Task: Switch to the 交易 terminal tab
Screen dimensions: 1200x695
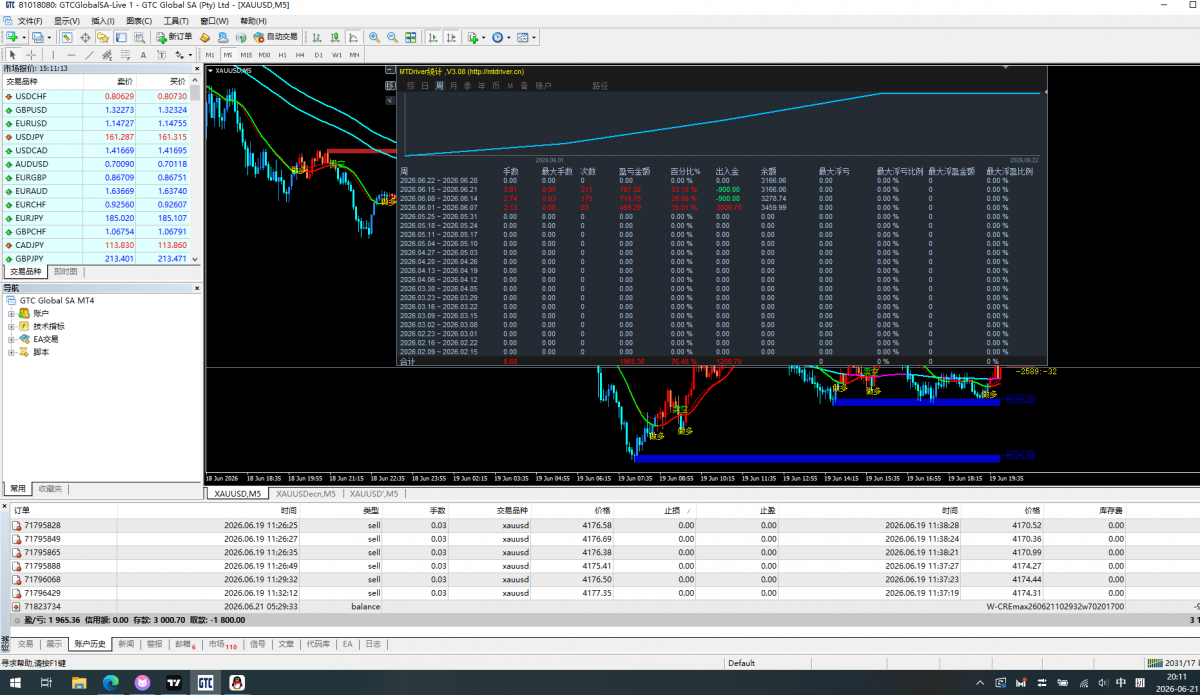Action: [x=25, y=644]
